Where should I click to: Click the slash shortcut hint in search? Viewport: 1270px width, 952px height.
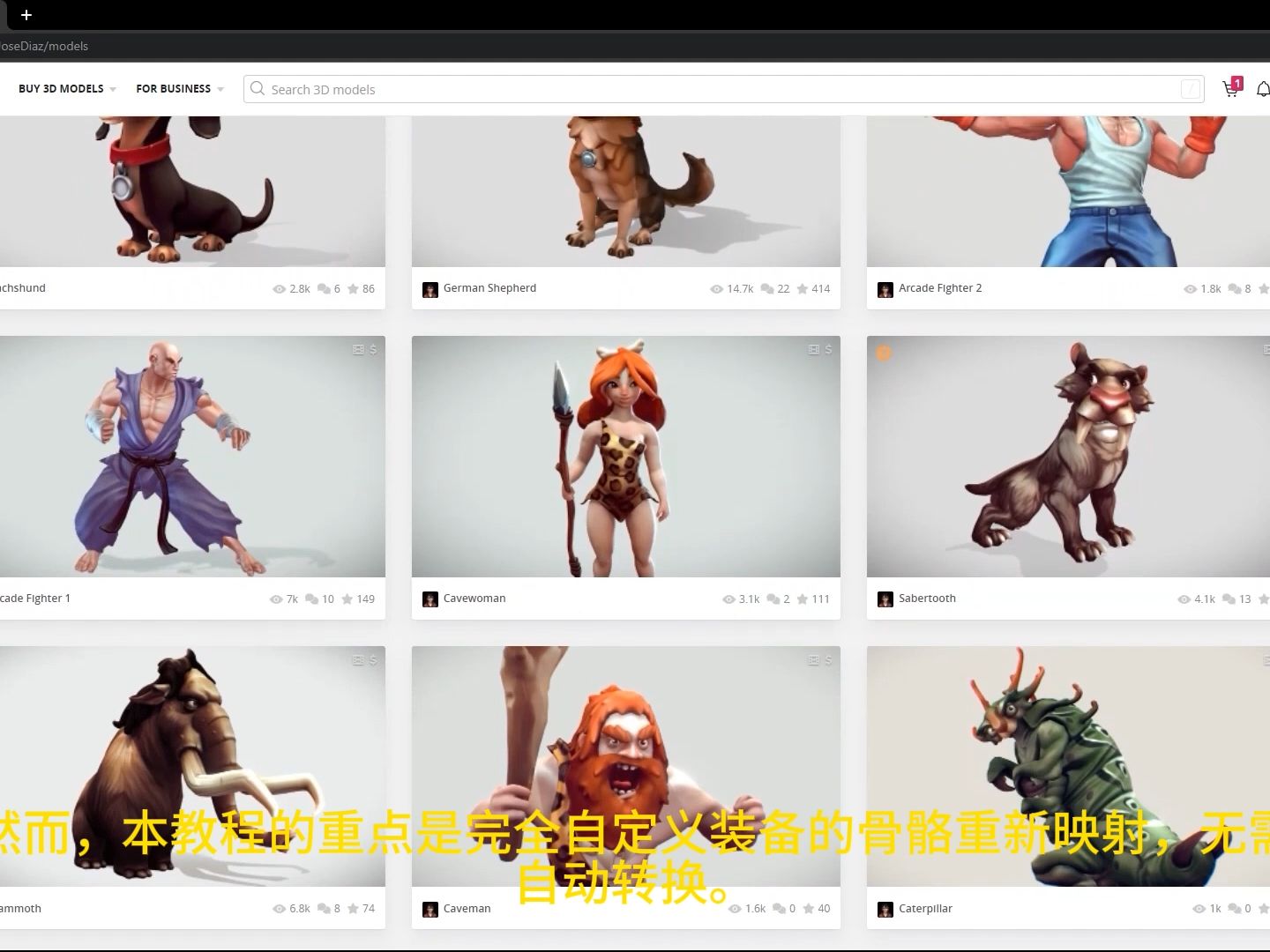tap(1191, 89)
